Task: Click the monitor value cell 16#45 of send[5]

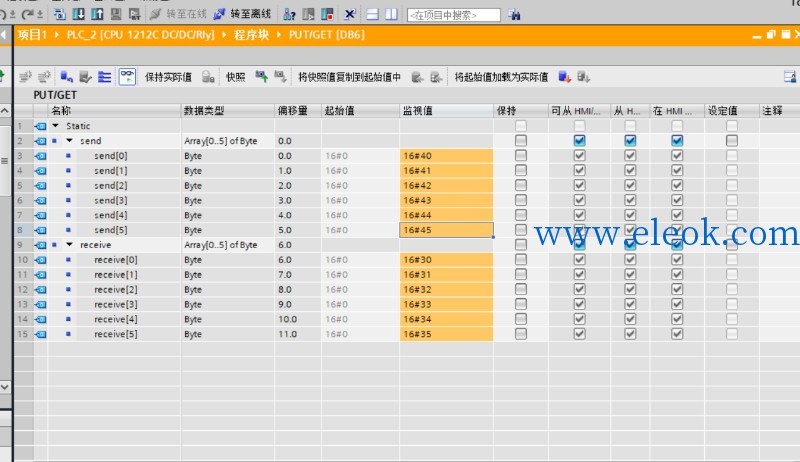Action: coord(446,230)
